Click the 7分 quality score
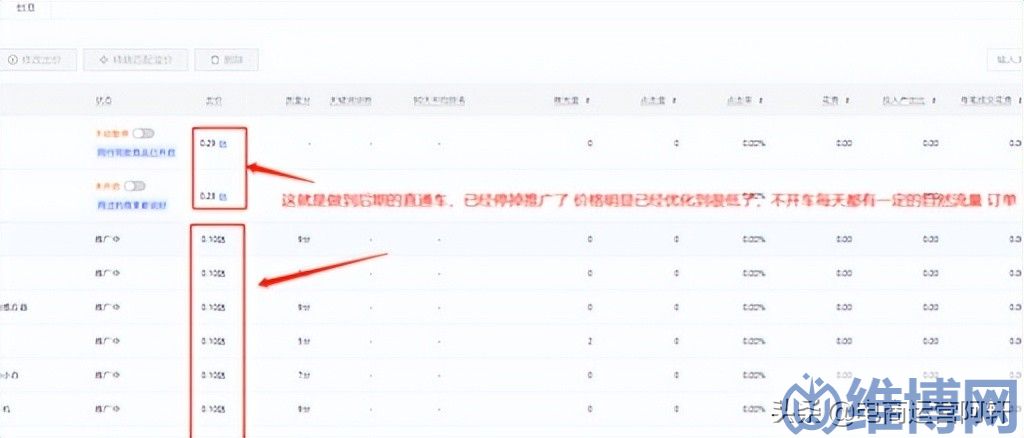Image resolution: width=1024 pixels, height=438 pixels. [304, 375]
